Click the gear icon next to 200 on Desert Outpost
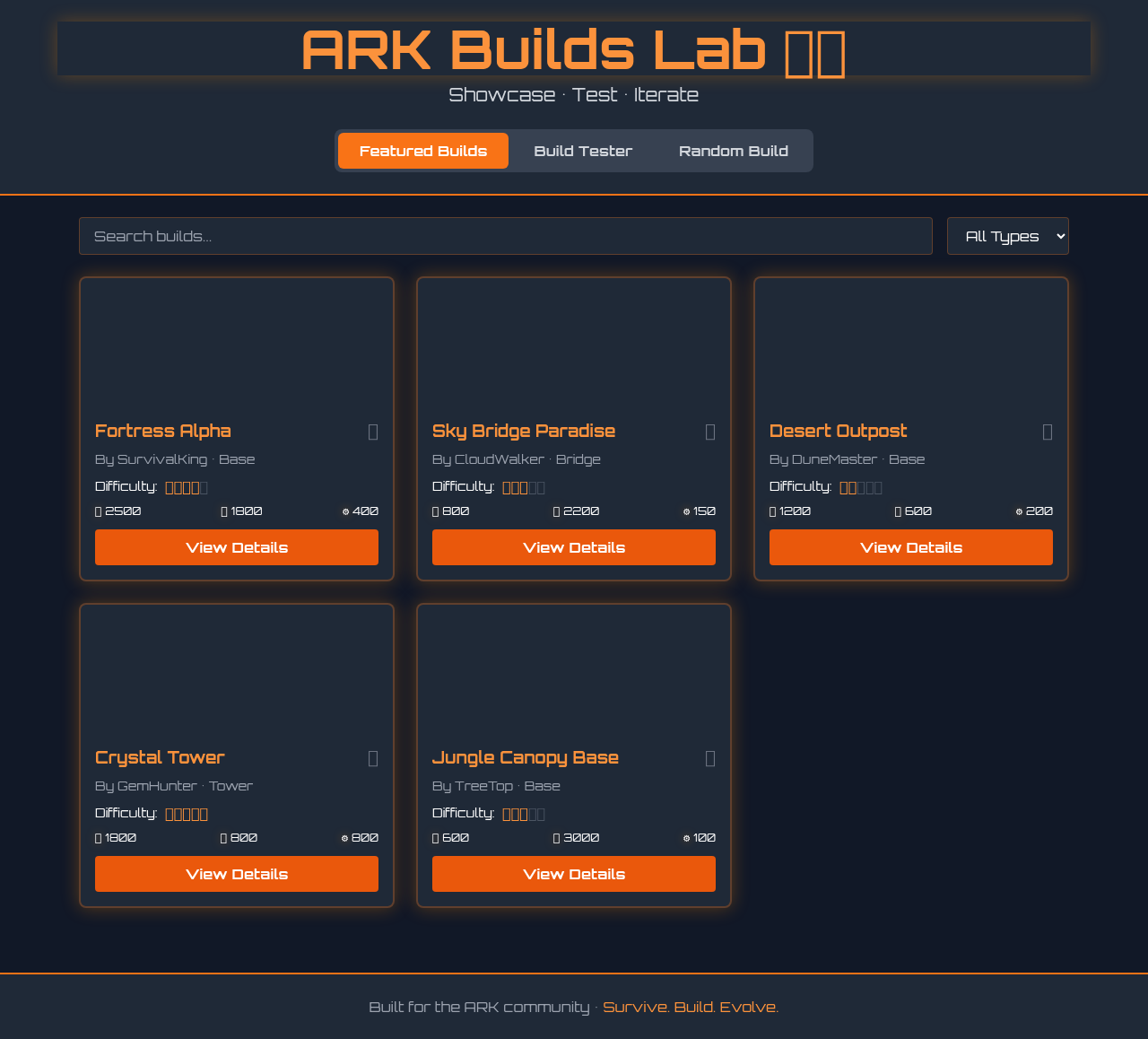Viewport: 1148px width, 1039px height. (1019, 511)
